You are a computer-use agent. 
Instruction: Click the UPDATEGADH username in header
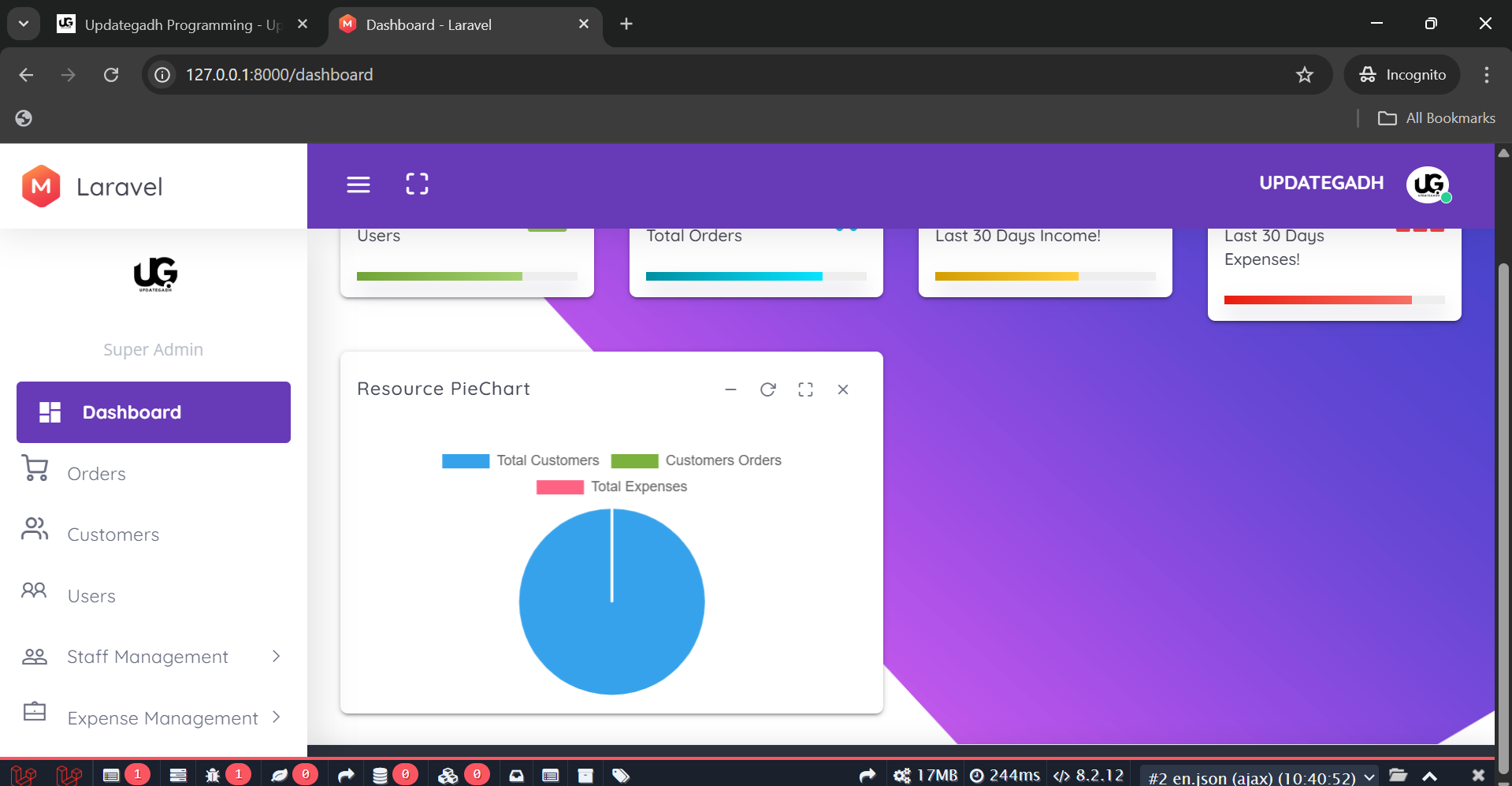tap(1321, 183)
